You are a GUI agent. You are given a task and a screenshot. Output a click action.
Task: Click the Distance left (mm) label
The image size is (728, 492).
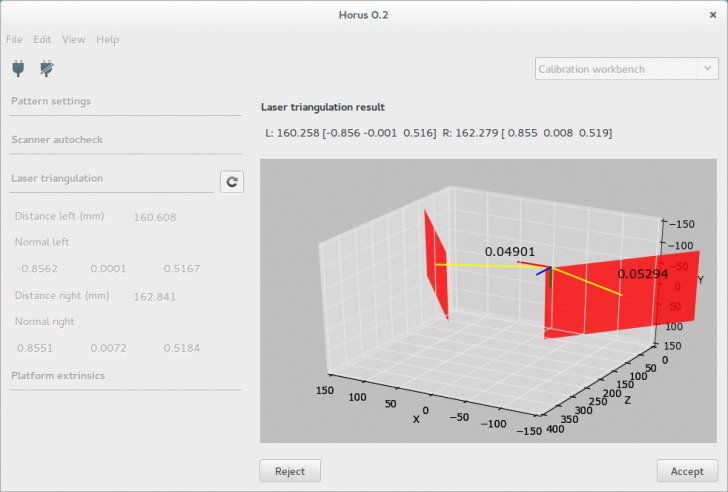(59, 216)
